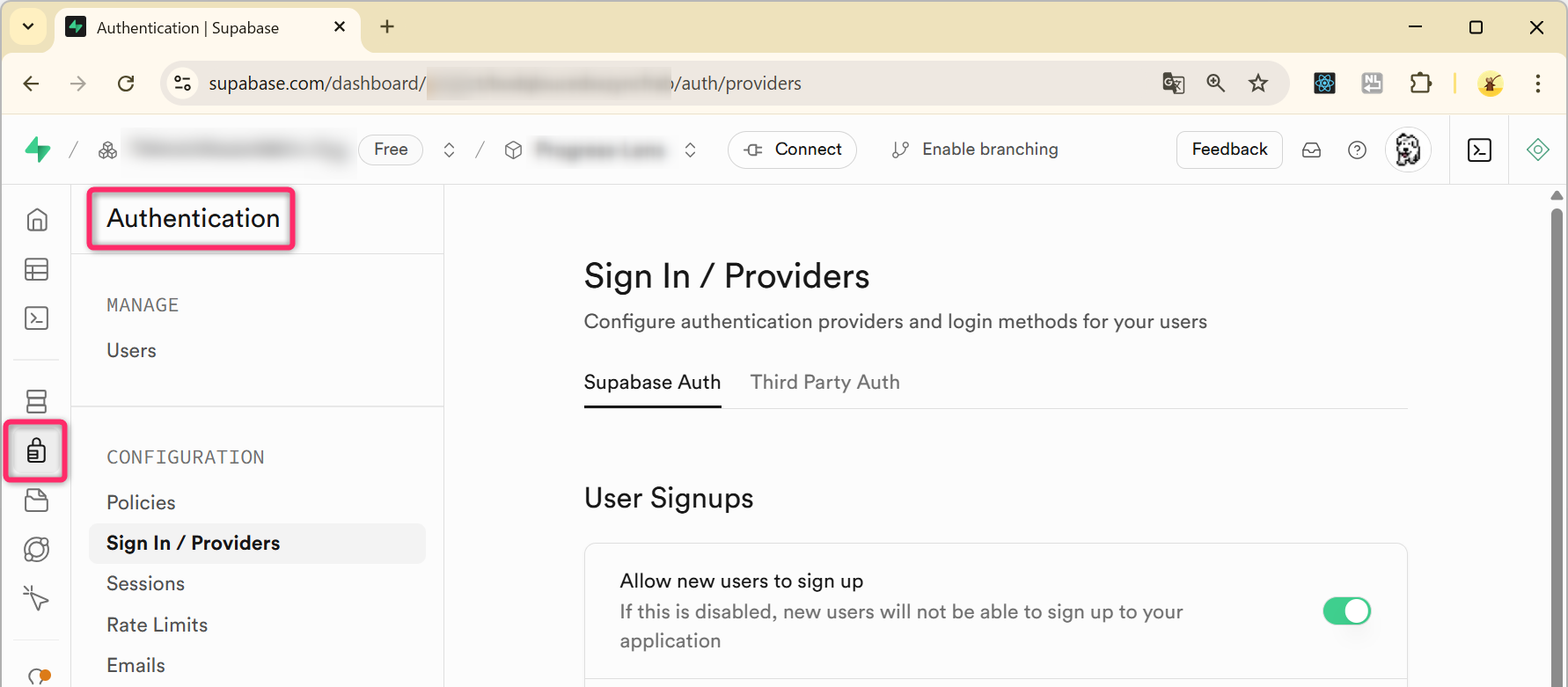Click the browser address bar URL

[x=528, y=84]
